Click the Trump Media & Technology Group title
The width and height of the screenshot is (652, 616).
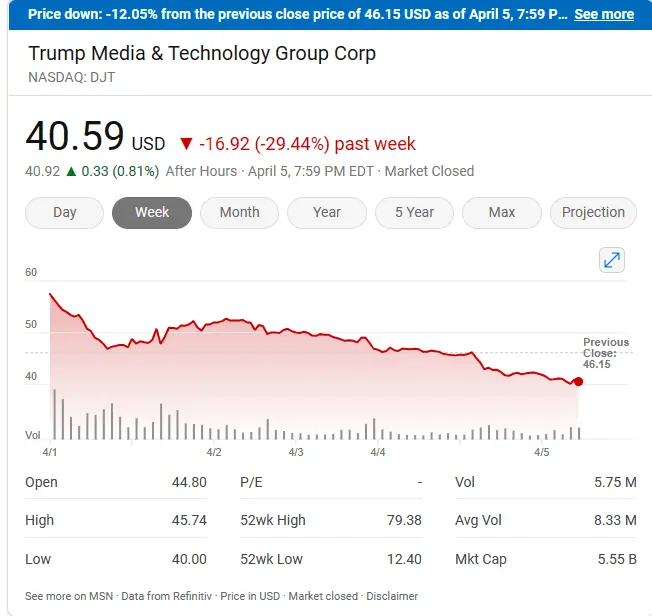[202, 53]
